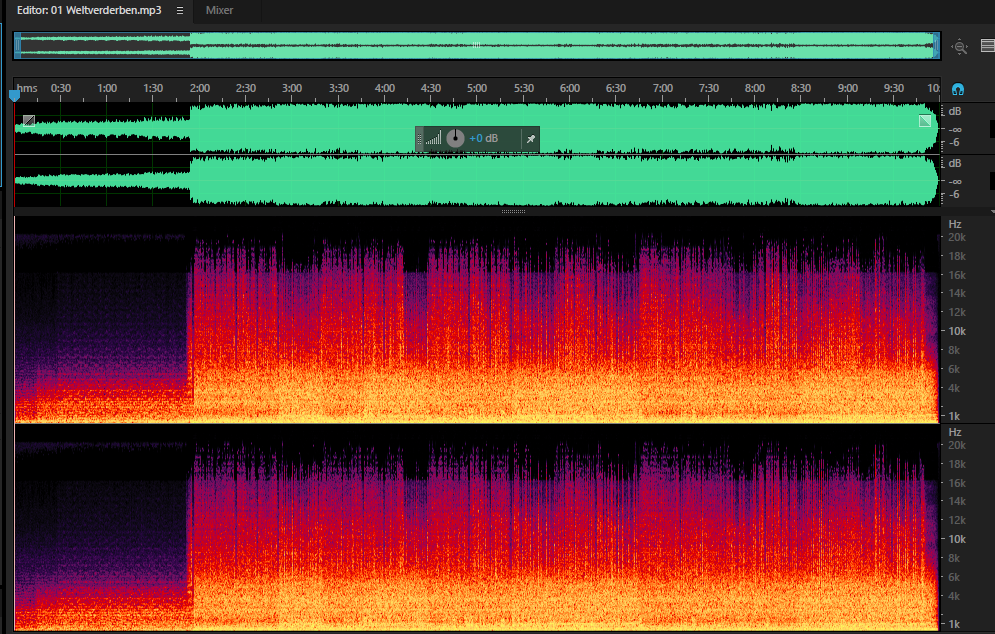Screen dimensions: 995x634
Task: Click the 5:30 mark on timeline
Action: pyautogui.click(x=524, y=88)
